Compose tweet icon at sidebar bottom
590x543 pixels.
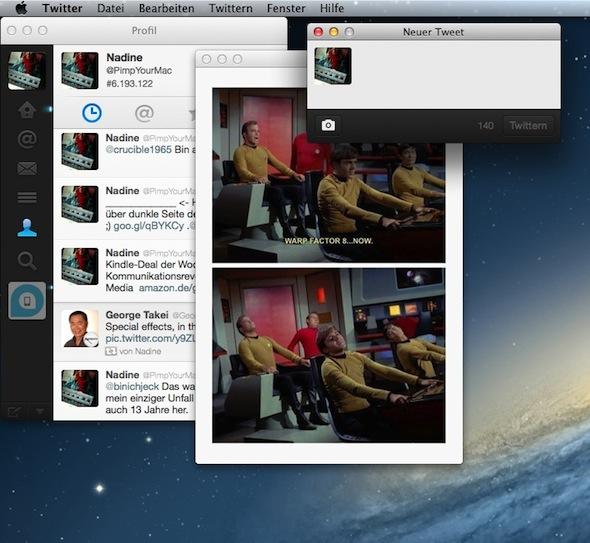(x=14, y=412)
